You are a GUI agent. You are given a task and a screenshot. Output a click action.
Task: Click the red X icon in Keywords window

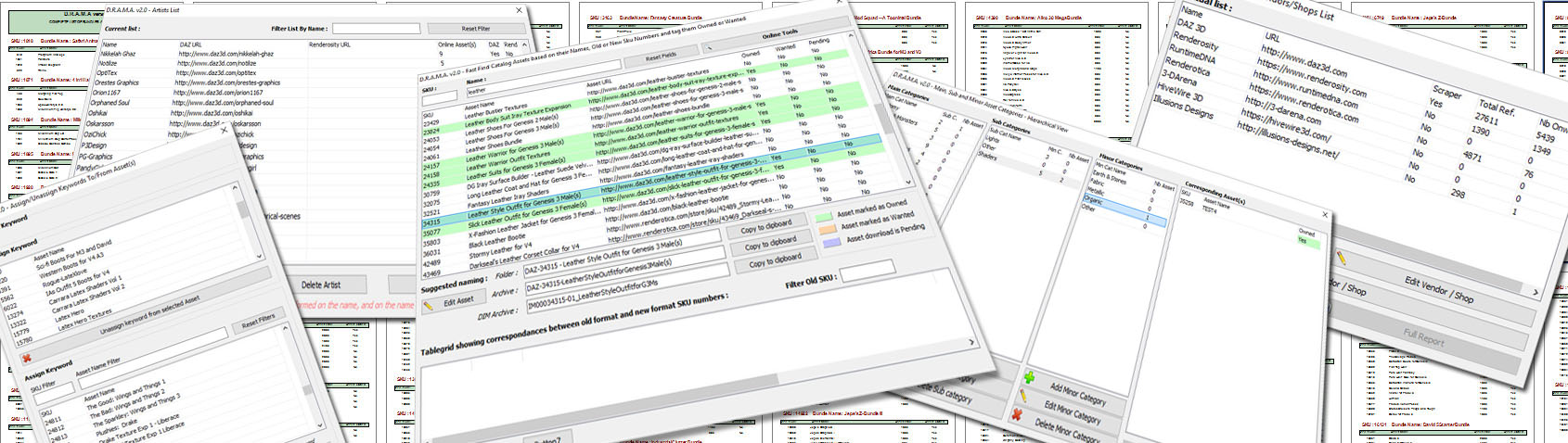click(x=26, y=358)
